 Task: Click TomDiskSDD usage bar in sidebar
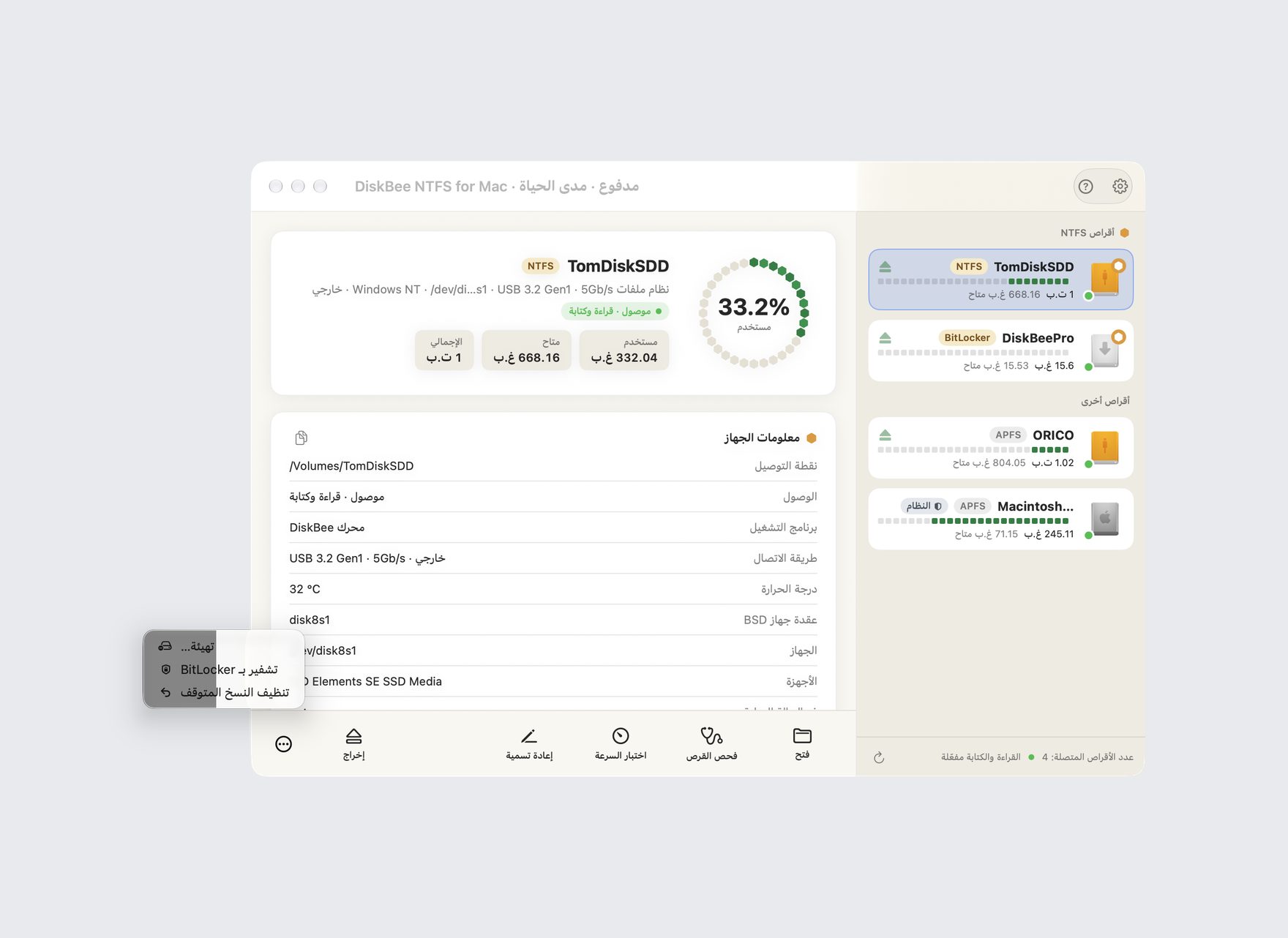[973, 282]
